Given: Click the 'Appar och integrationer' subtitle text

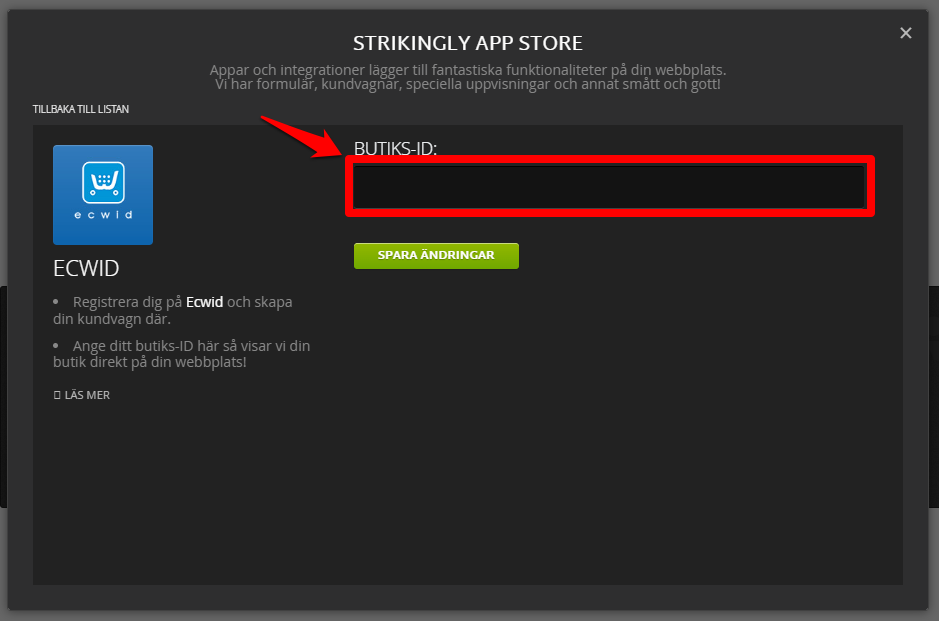Looking at the screenshot, I should pos(468,77).
